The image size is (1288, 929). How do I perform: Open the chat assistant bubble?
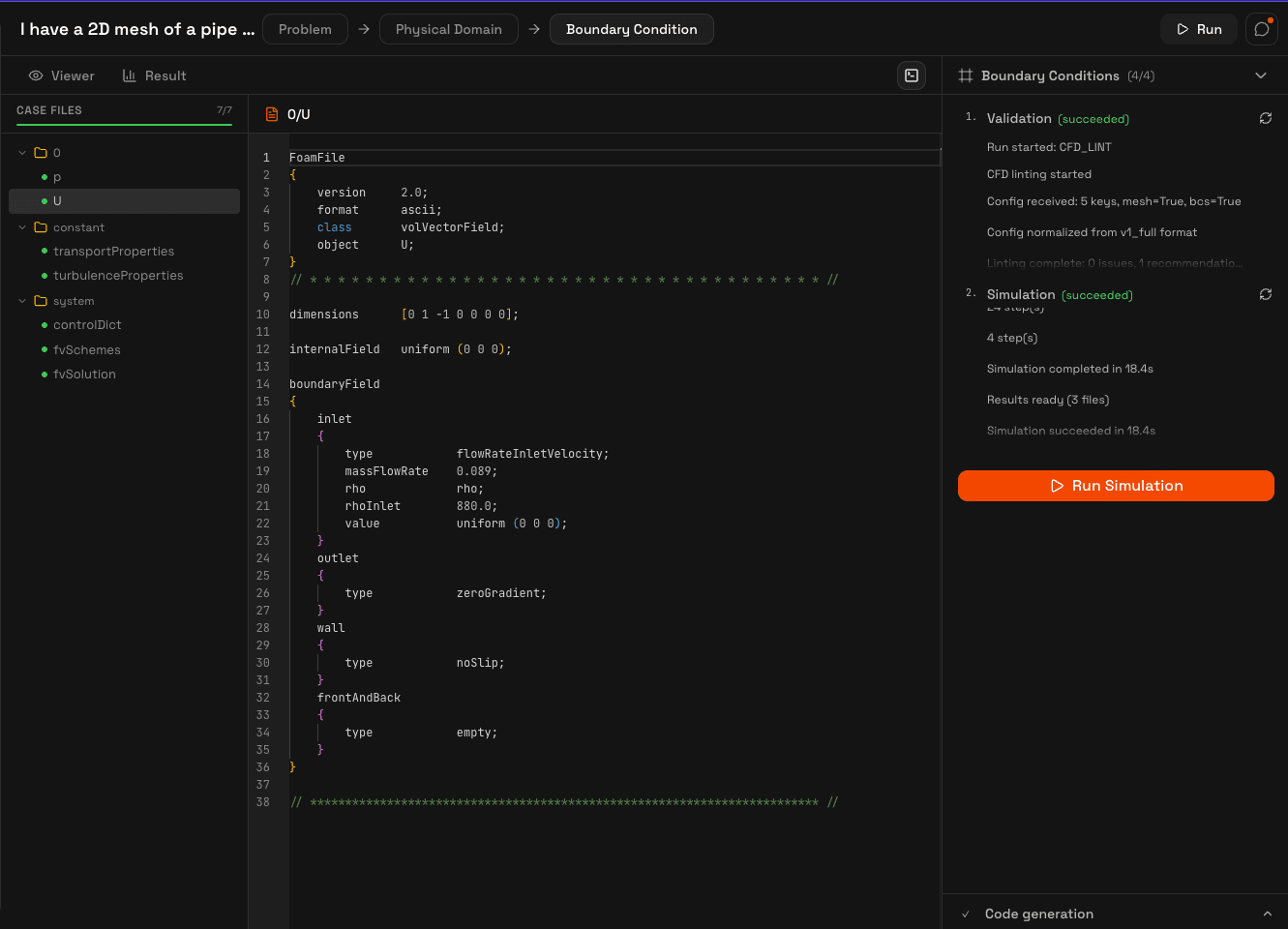tap(1261, 29)
